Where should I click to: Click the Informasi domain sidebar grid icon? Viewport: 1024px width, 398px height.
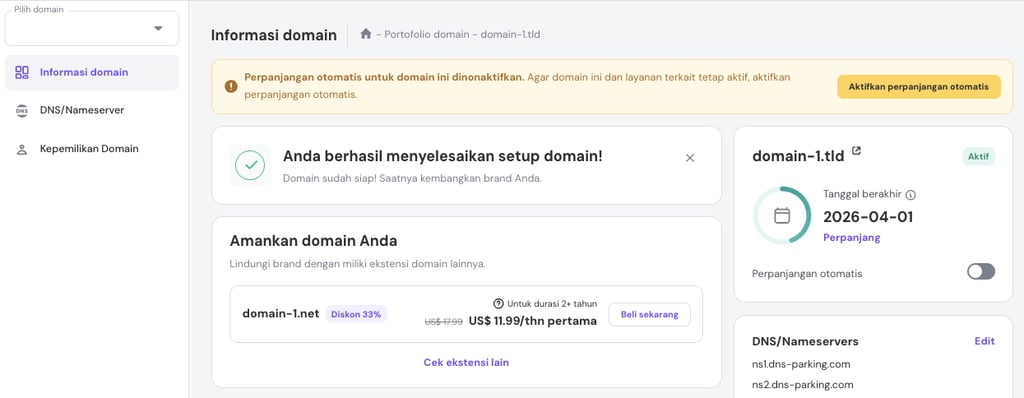click(22, 73)
